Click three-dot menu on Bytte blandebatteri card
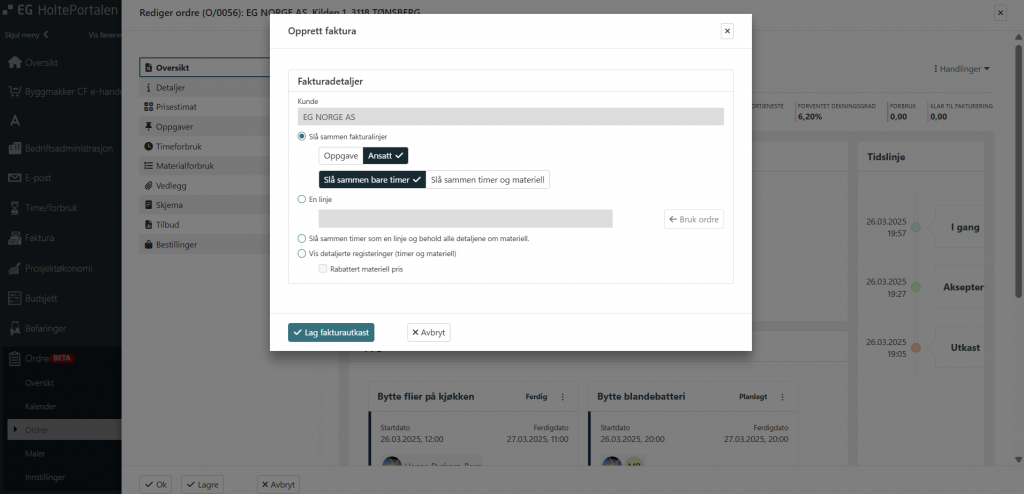The height and width of the screenshot is (494, 1024). 783,397
